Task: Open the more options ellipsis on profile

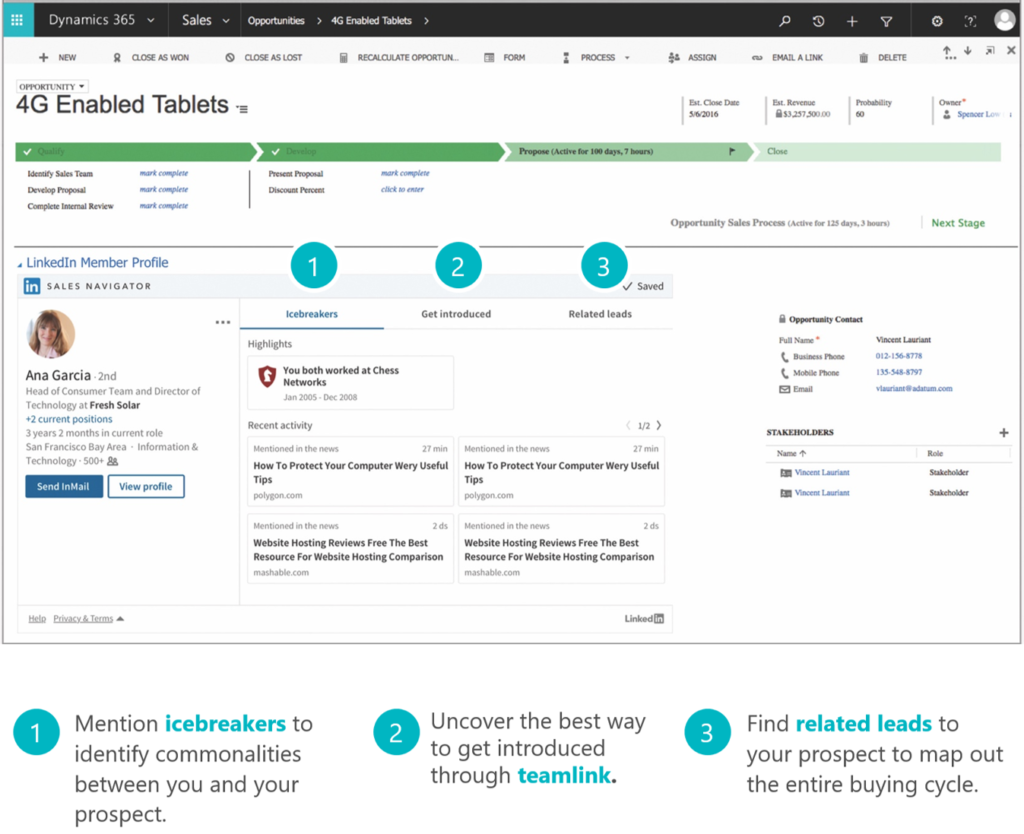Action: point(223,322)
